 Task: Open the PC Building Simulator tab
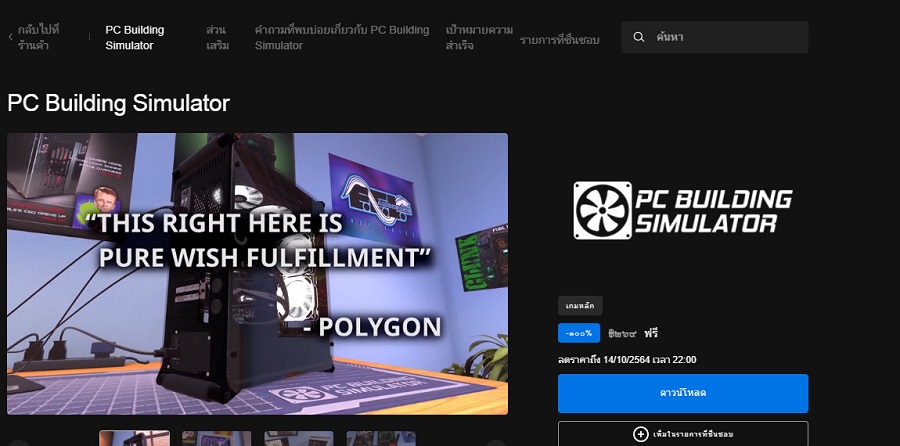[x=134, y=37]
